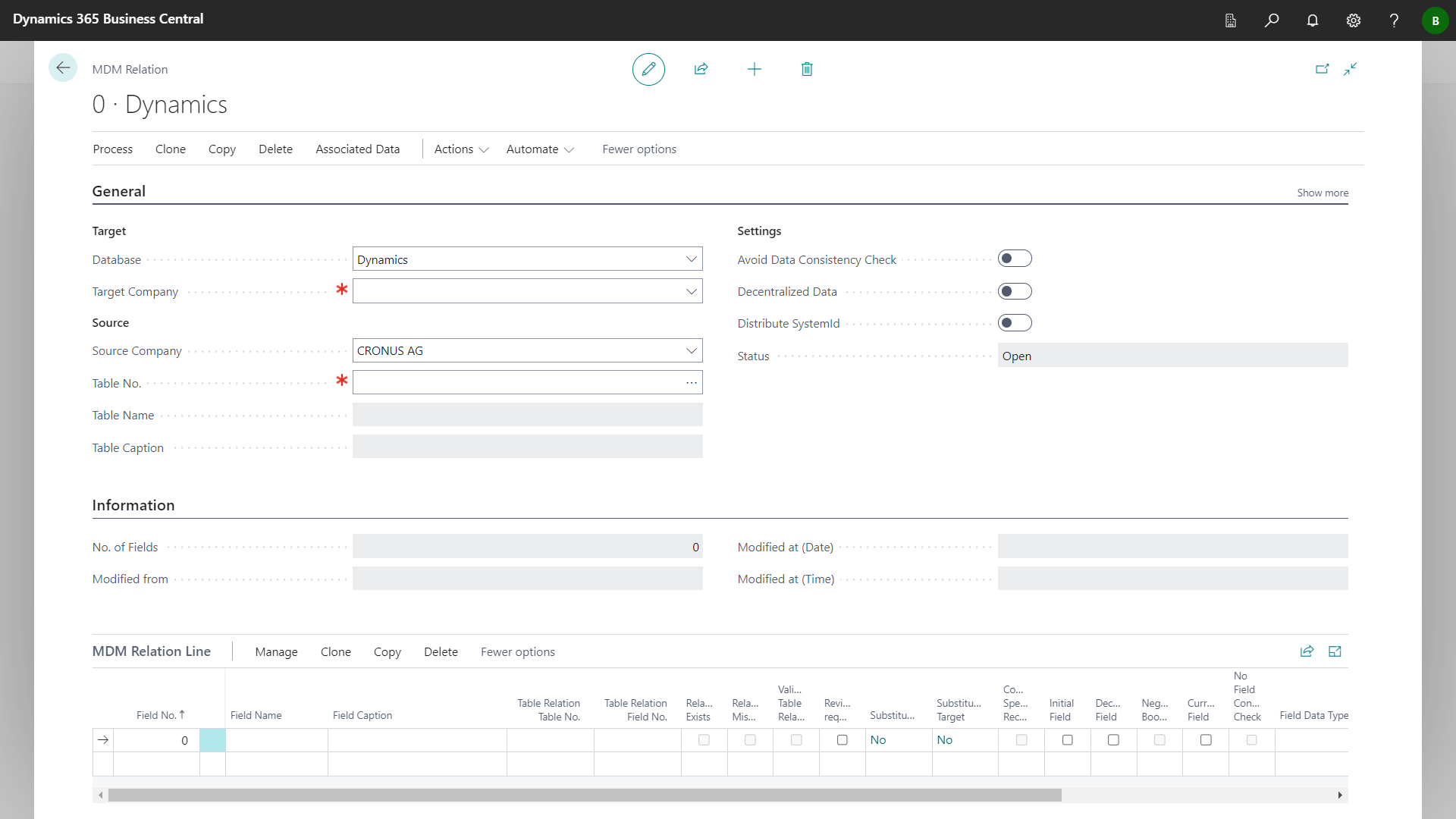This screenshot has width=1456, height=819.
Task: Click the Status field showing Open
Action: [1172, 356]
